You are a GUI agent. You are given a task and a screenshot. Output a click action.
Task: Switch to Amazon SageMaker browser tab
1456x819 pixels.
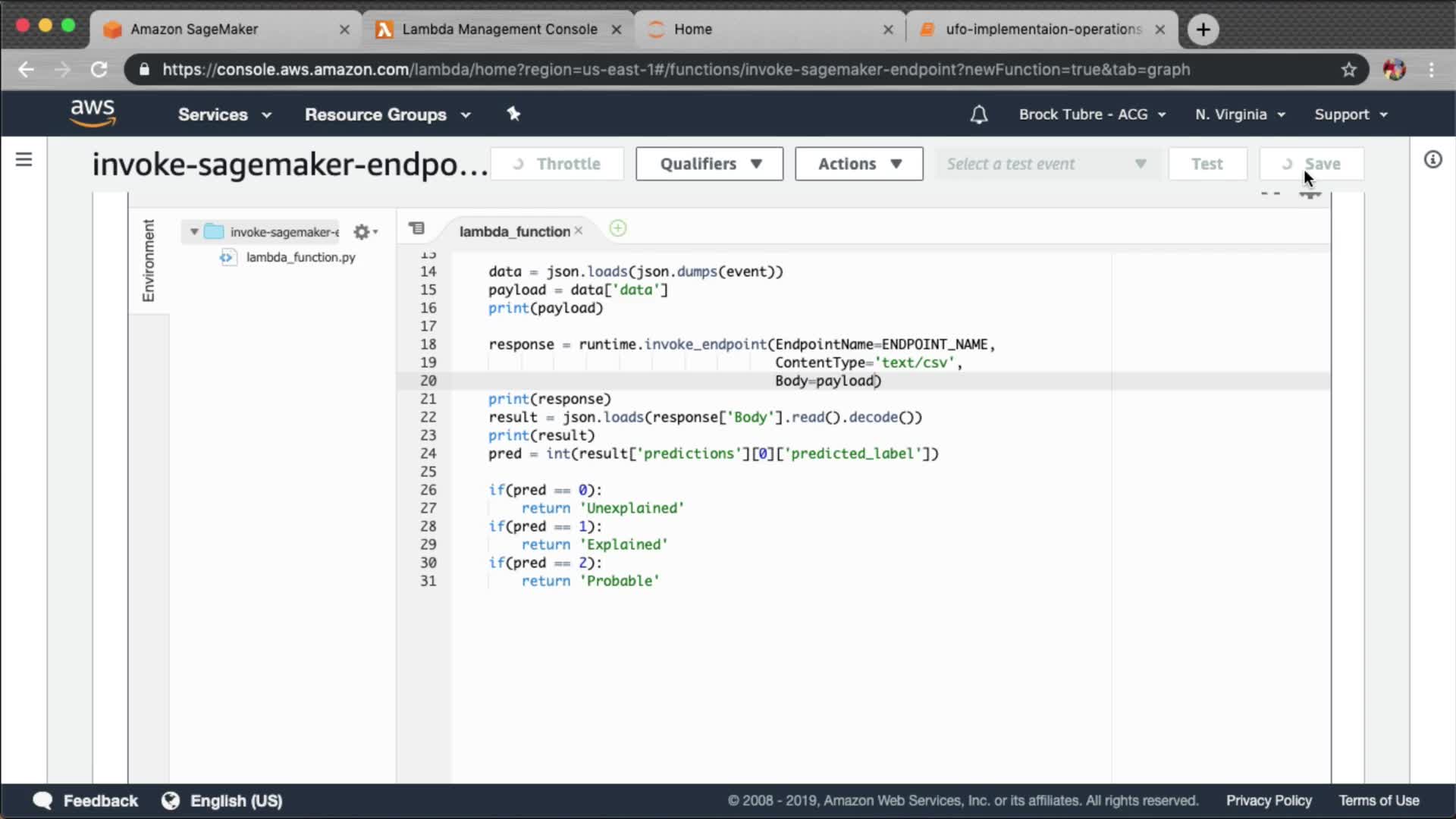pos(194,29)
